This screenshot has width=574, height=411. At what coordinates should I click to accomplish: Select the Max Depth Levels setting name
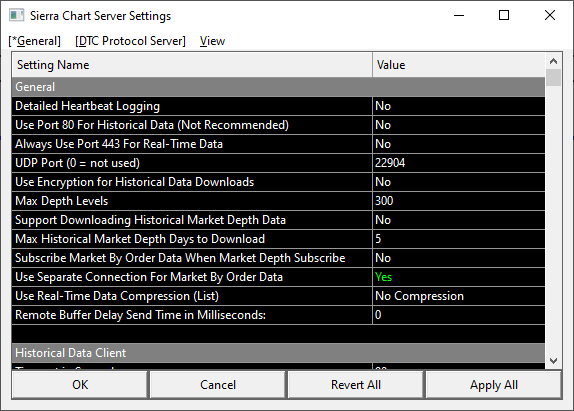[192, 201]
